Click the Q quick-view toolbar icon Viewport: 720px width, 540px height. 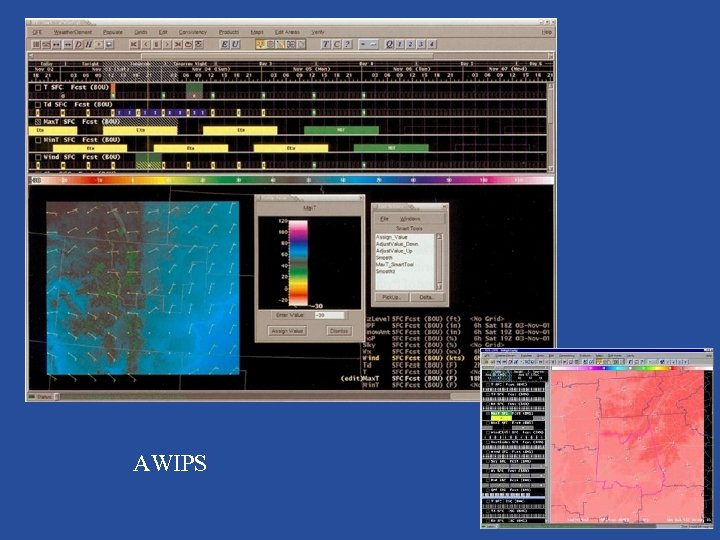point(389,45)
